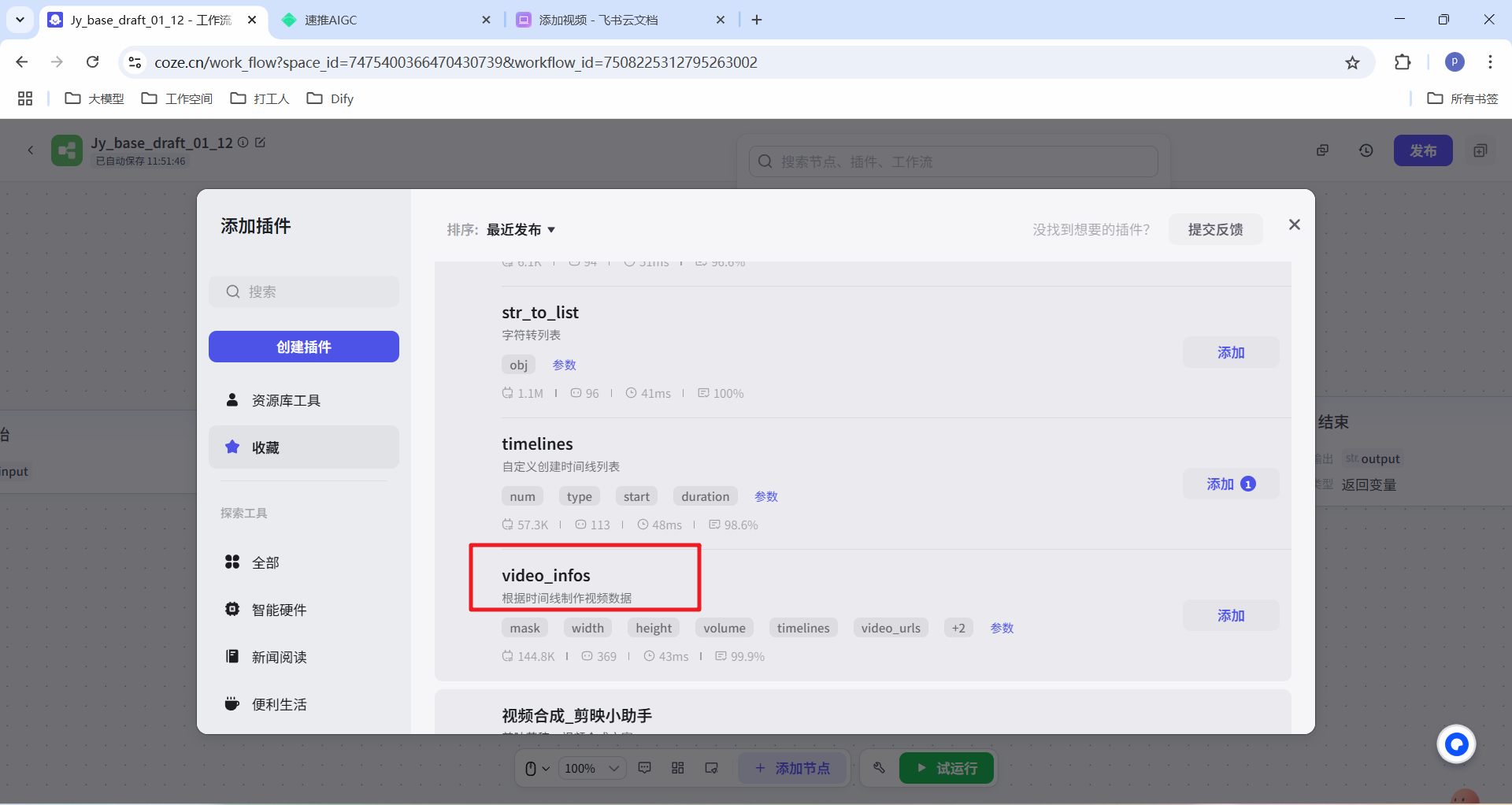This screenshot has height=805, width=1512.
Task: Open the 100% zoom level dropdown
Action: point(591,768)
